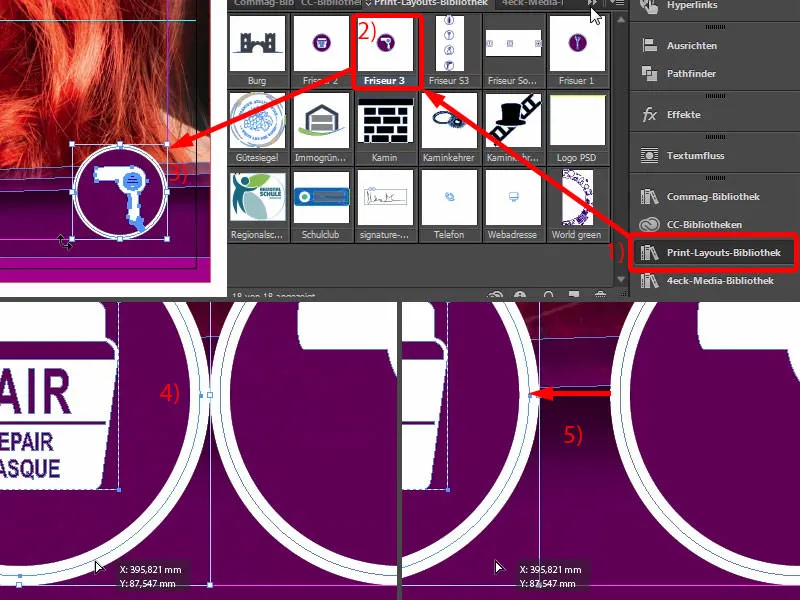Click the placed hair dryer logo on canvas
This screenshot has width=800, height=600.
click(120, 192)
